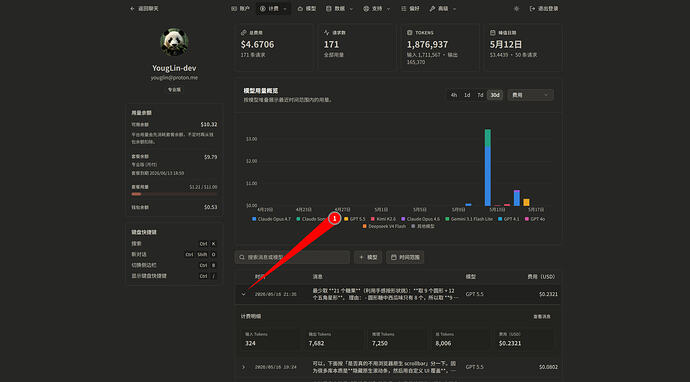Click the magnifier icon in search field
This screenshot has width=690, height=382.
pos(242,257)
